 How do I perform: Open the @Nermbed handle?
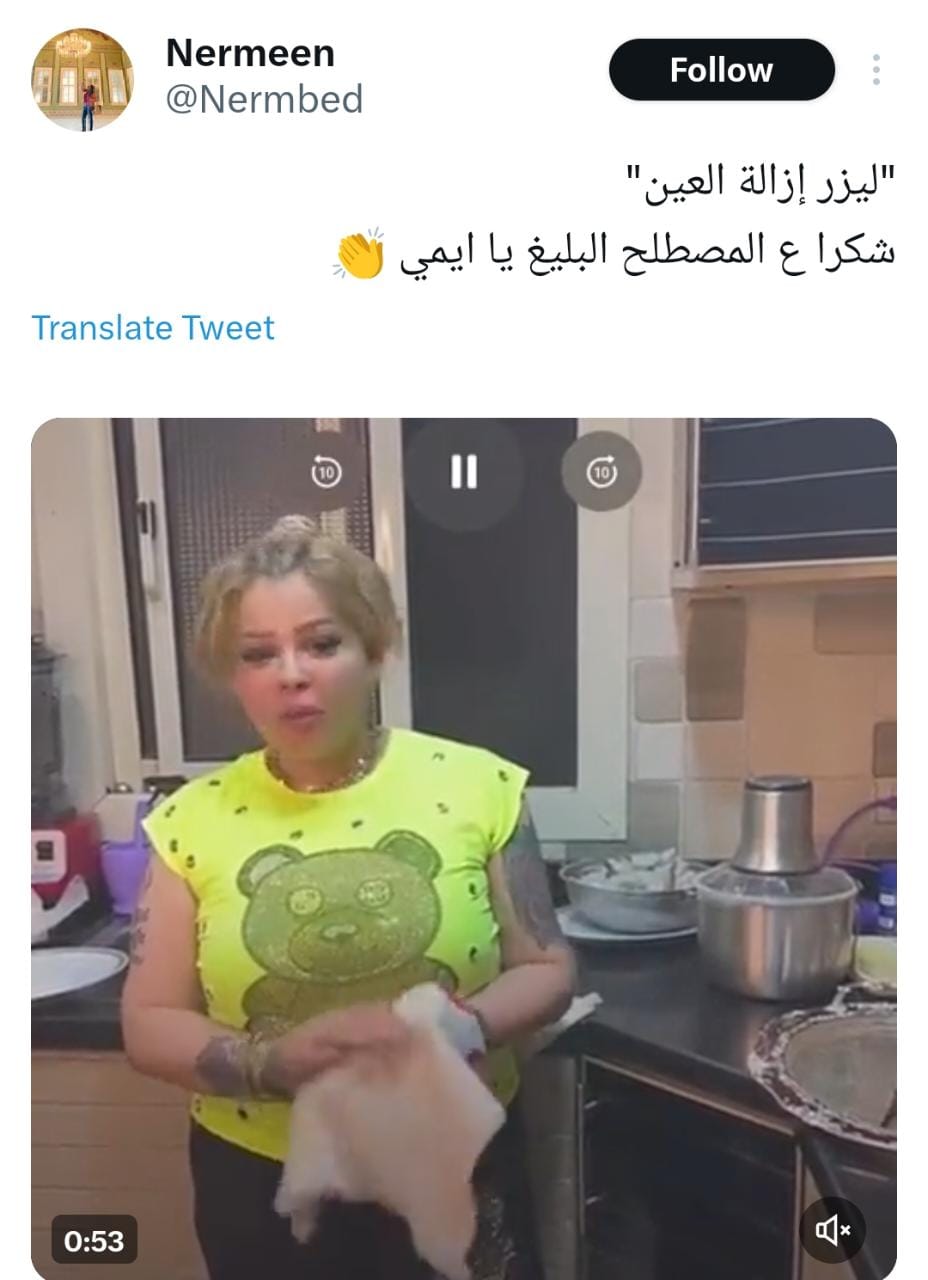264,100
